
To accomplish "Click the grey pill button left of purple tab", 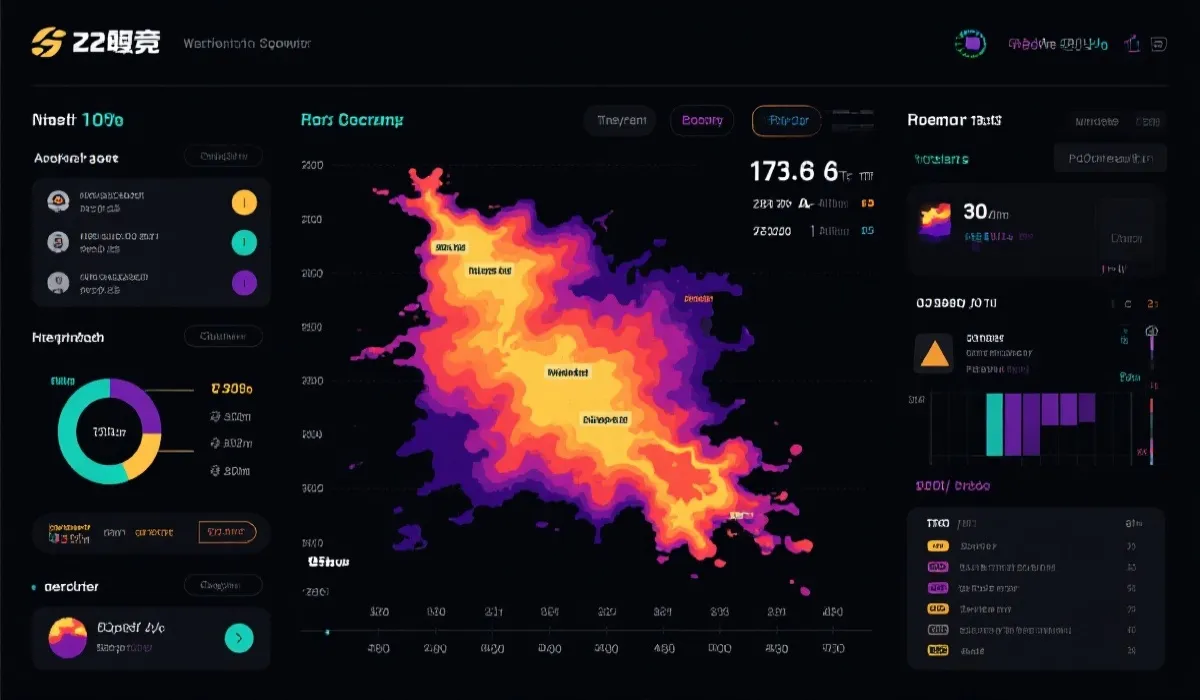I will pyautogui.click(x=620, y=121).
